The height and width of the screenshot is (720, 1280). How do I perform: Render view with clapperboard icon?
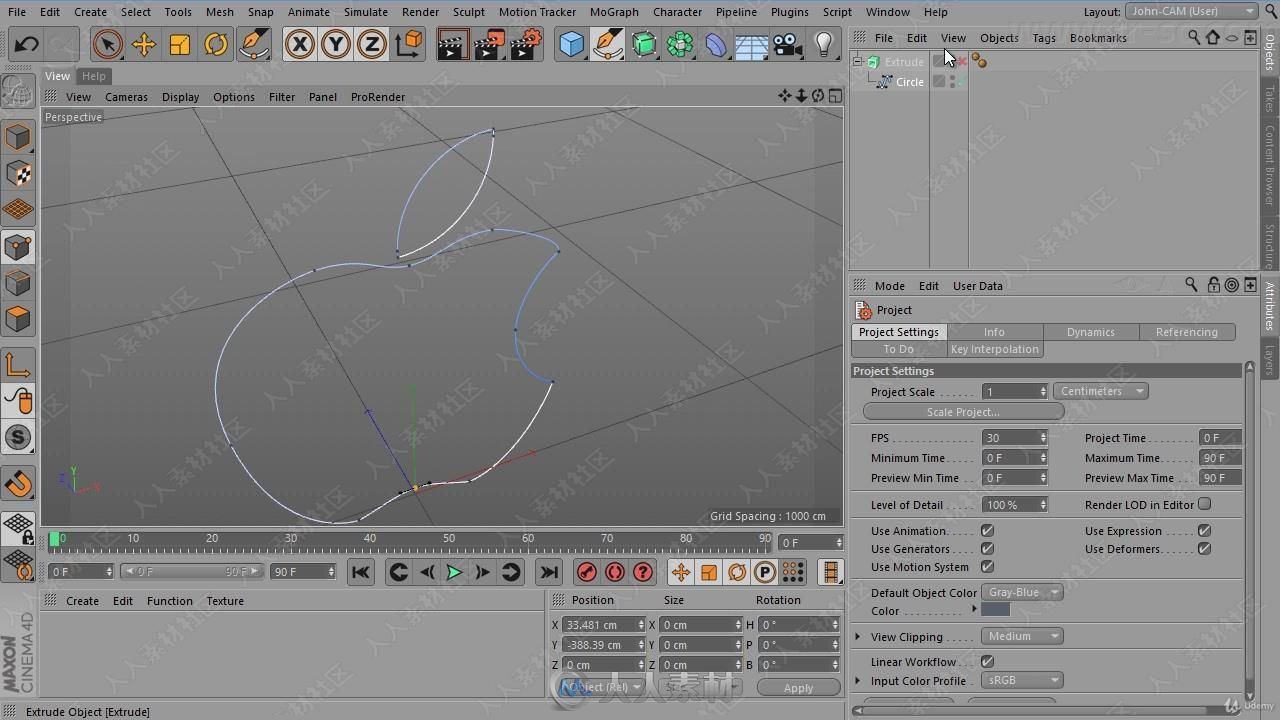click(x=452, y=44)
